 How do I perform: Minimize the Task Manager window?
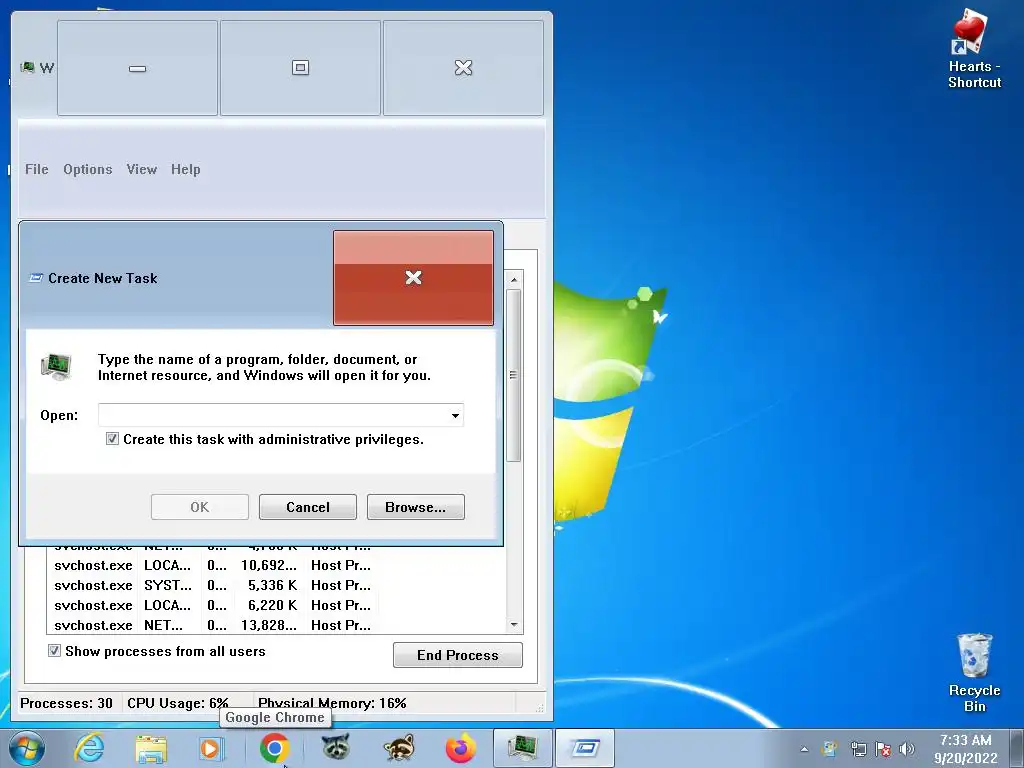(x=137, y=68)
